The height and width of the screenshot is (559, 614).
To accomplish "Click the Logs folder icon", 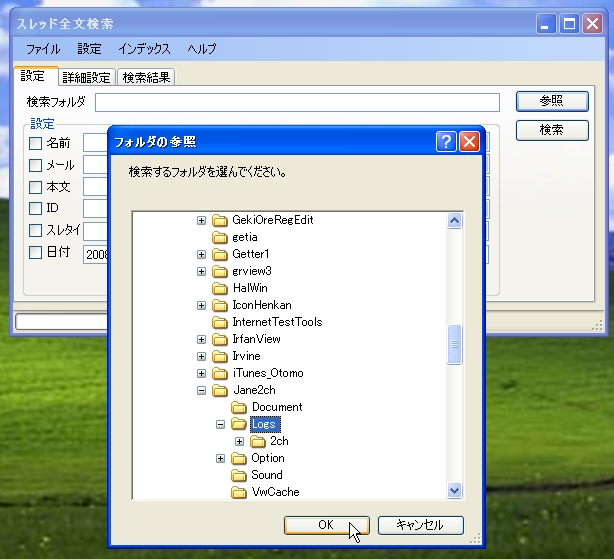I will (238, 424).
